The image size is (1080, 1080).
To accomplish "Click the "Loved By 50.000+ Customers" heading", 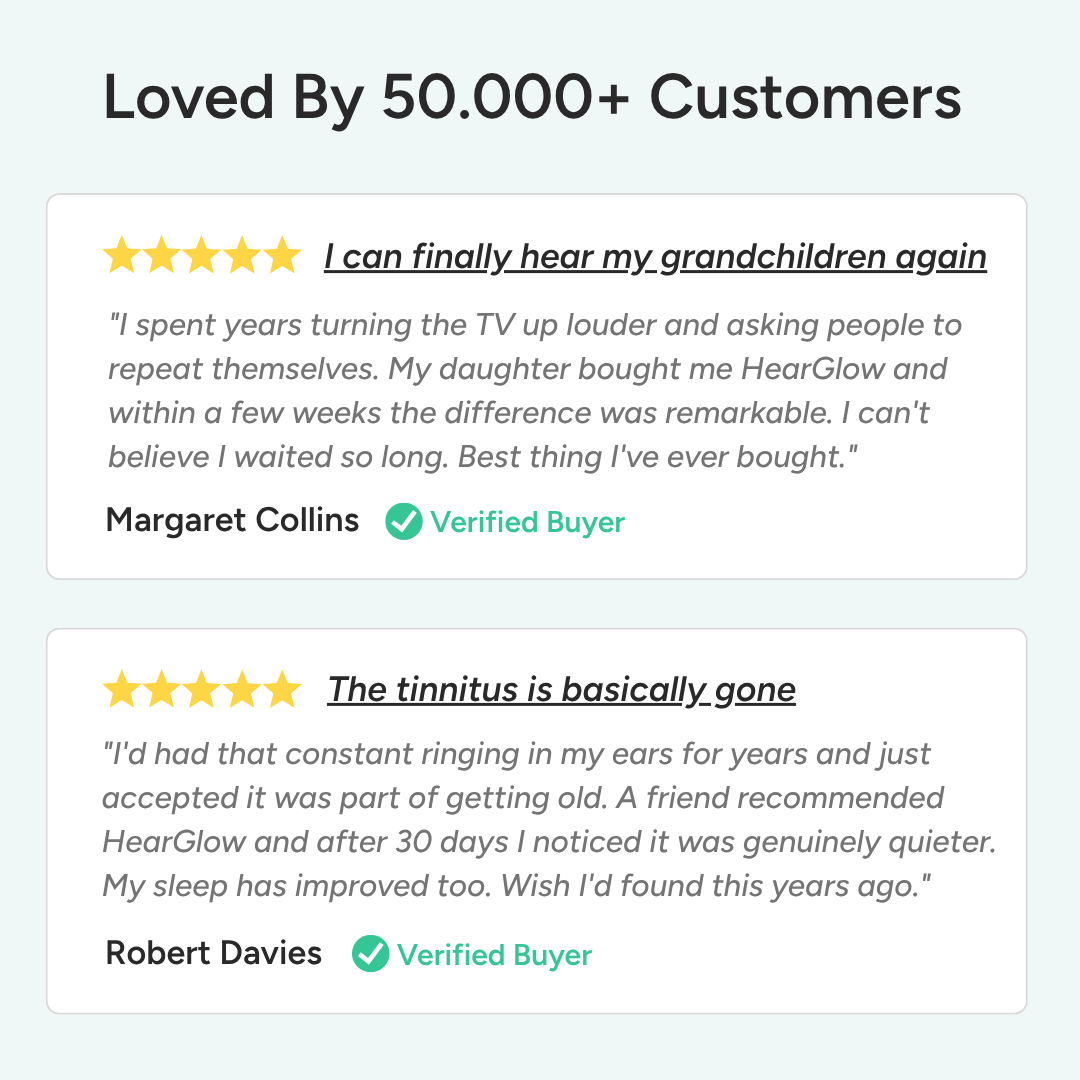I will 532,98.
